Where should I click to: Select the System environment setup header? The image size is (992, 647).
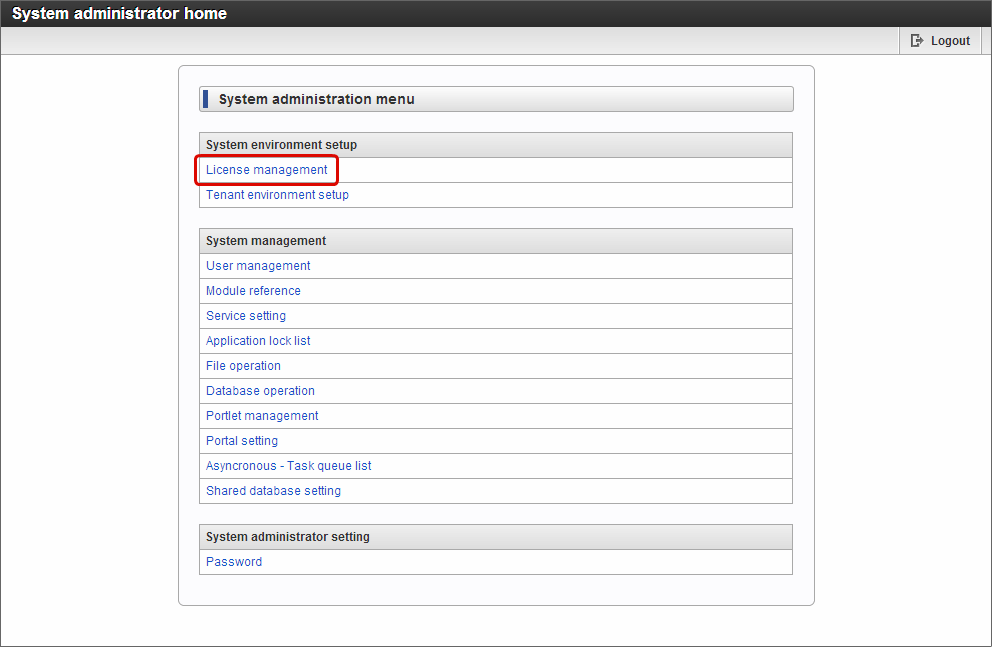coord(496,145)
